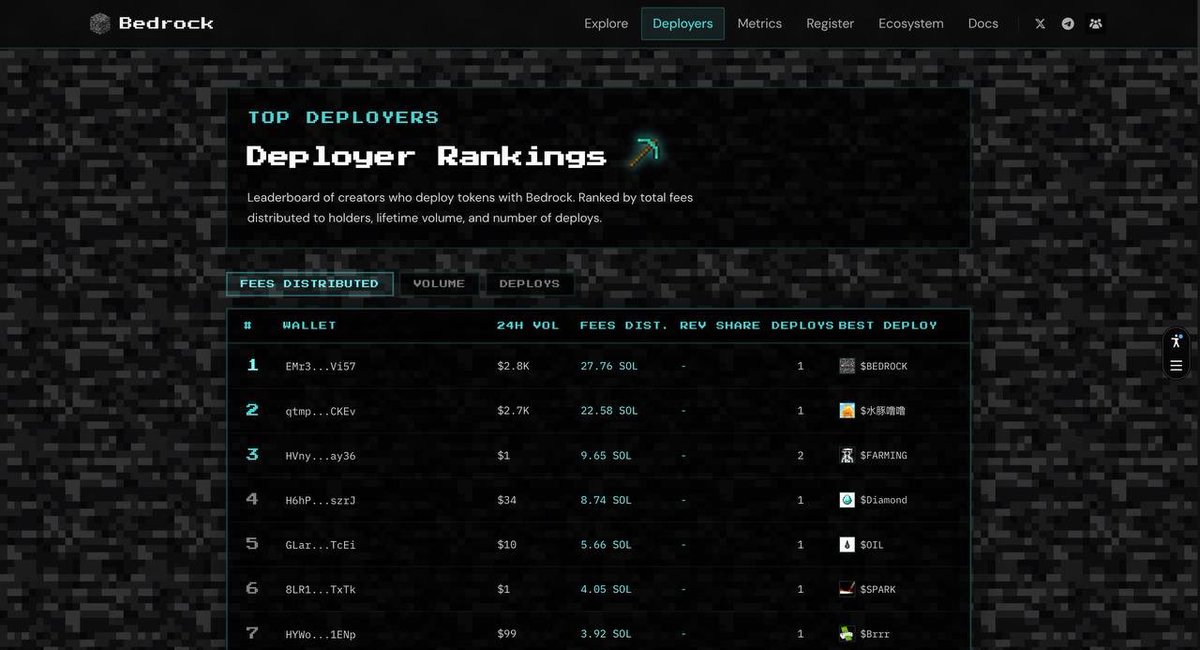Click the pickaxe icon beside Deployer Rankings

click(x=645, y=154)
